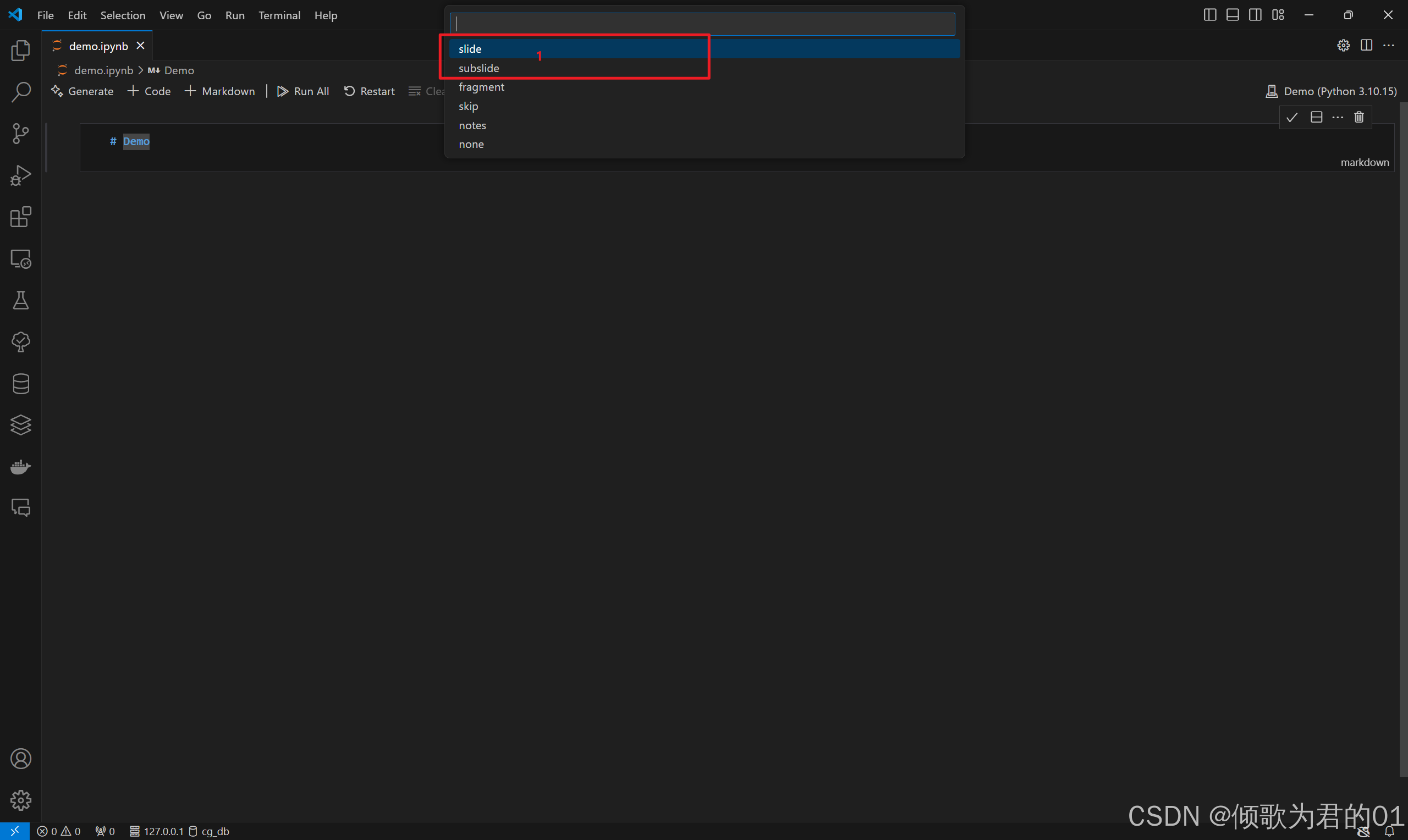Click Run All in notebook toolbar

pyautogui.click(x=303, y=91)
